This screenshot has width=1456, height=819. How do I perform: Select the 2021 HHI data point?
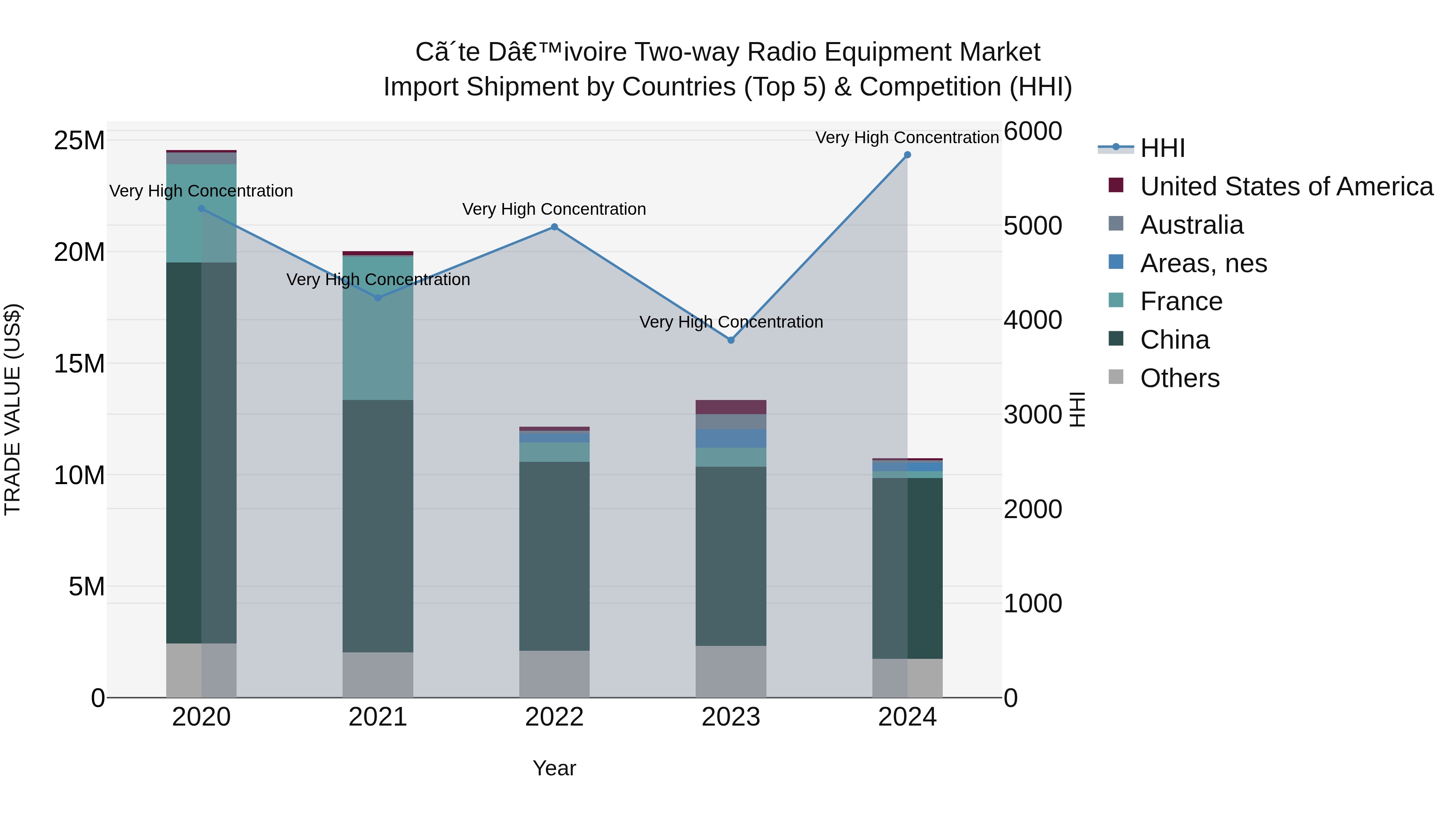[378, 298]
